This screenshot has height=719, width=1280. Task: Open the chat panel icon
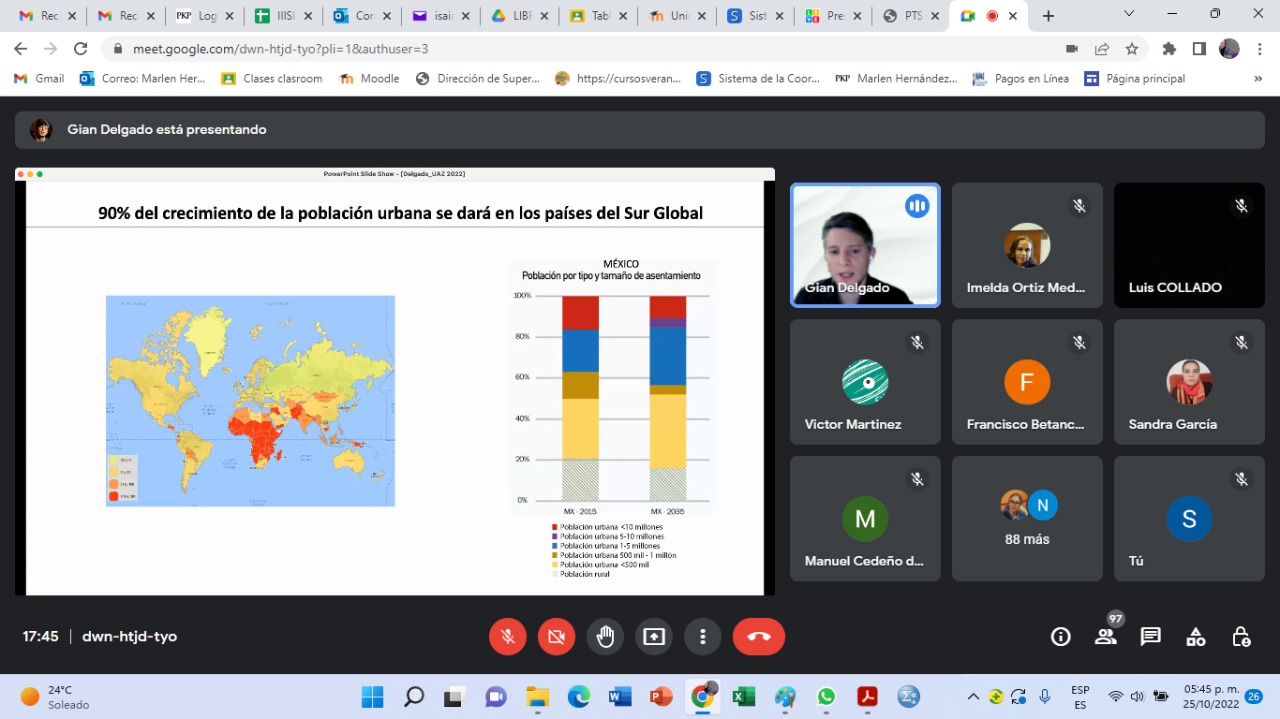pyautogui.click(x=1150, y=637)
